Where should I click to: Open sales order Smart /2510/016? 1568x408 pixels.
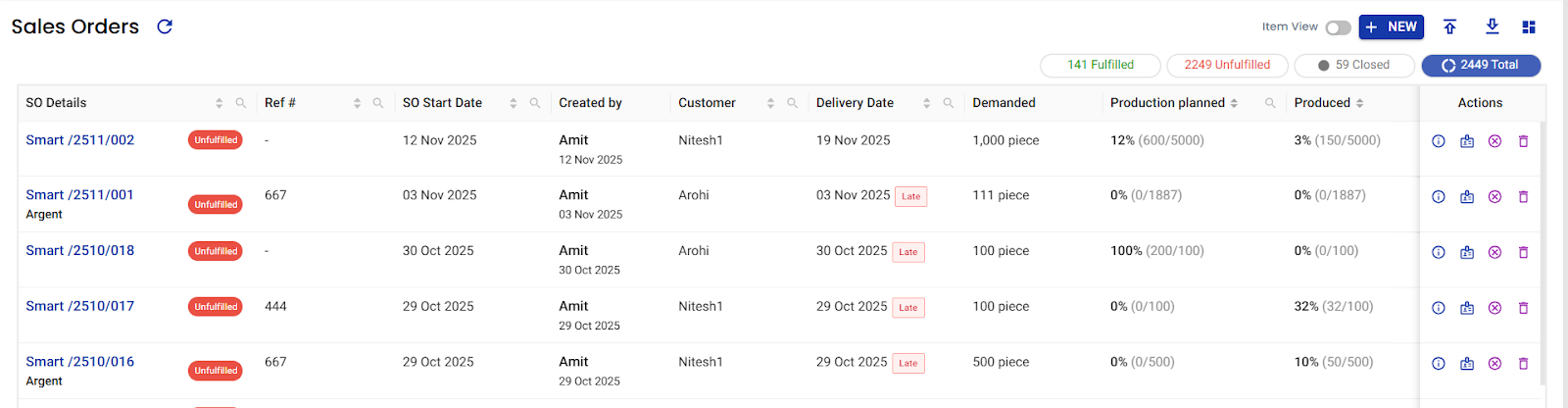point(80,362)
